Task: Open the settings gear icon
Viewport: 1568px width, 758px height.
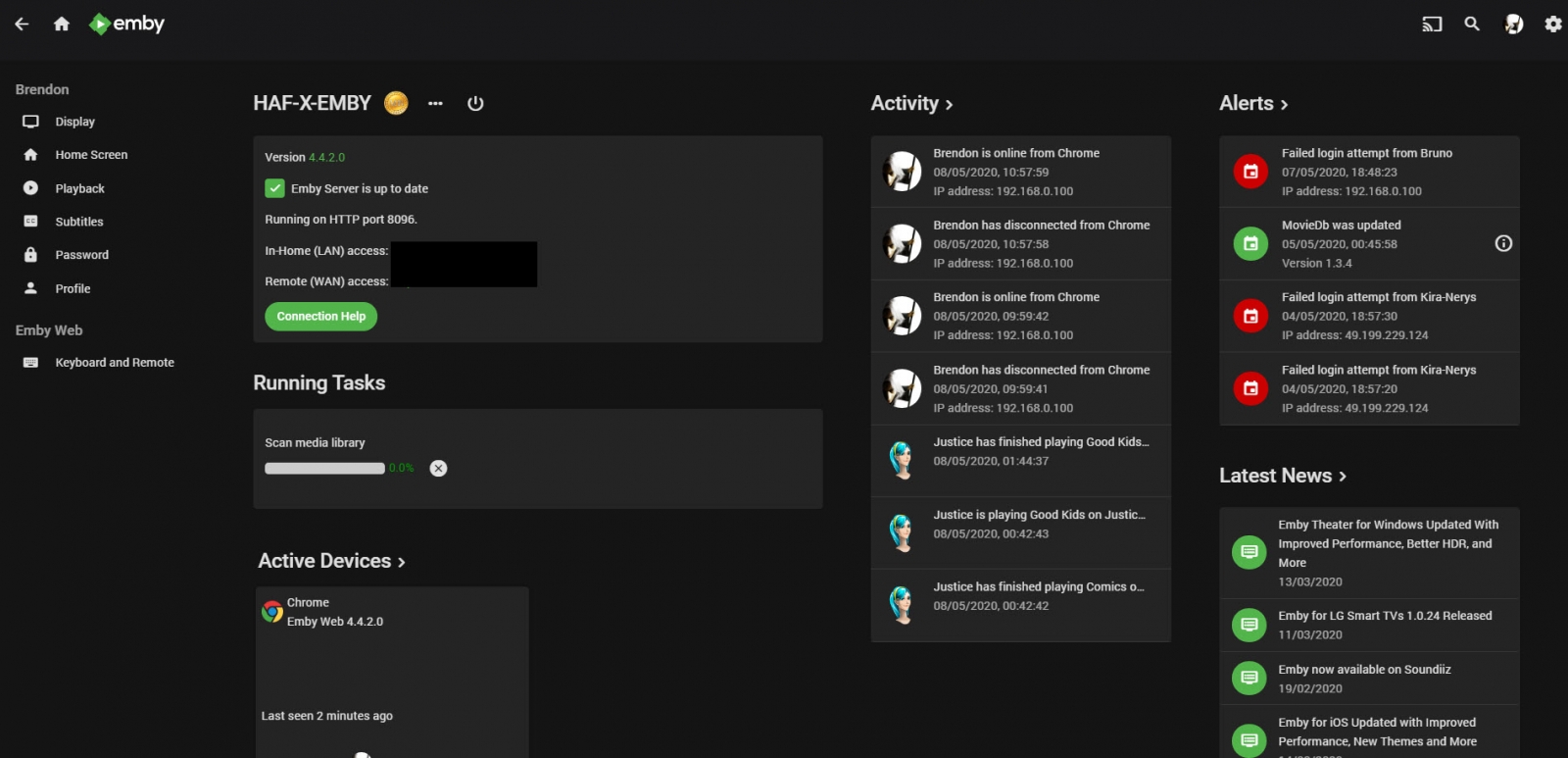Action: (x=1553, y=24)
